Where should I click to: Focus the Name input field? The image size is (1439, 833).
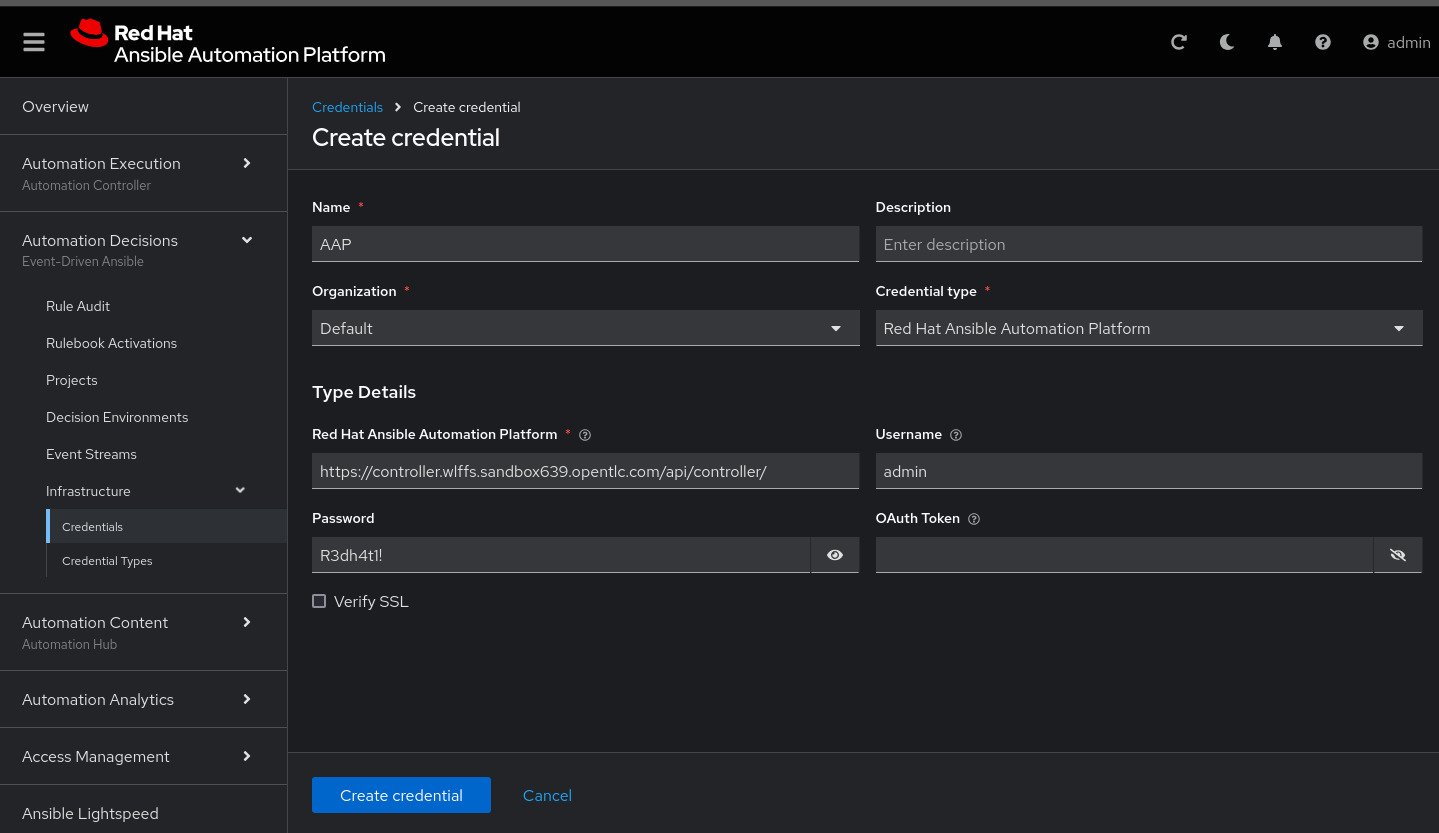click(585, 244)
